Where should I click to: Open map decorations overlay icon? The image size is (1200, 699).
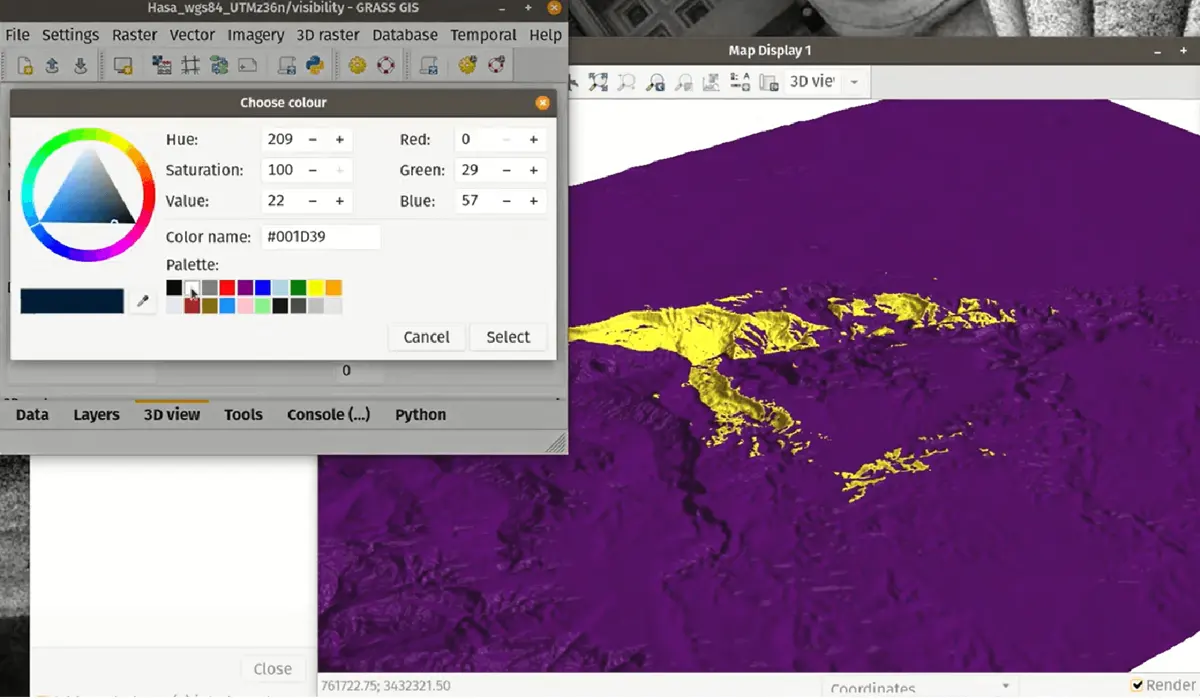[x=742, y=82]
